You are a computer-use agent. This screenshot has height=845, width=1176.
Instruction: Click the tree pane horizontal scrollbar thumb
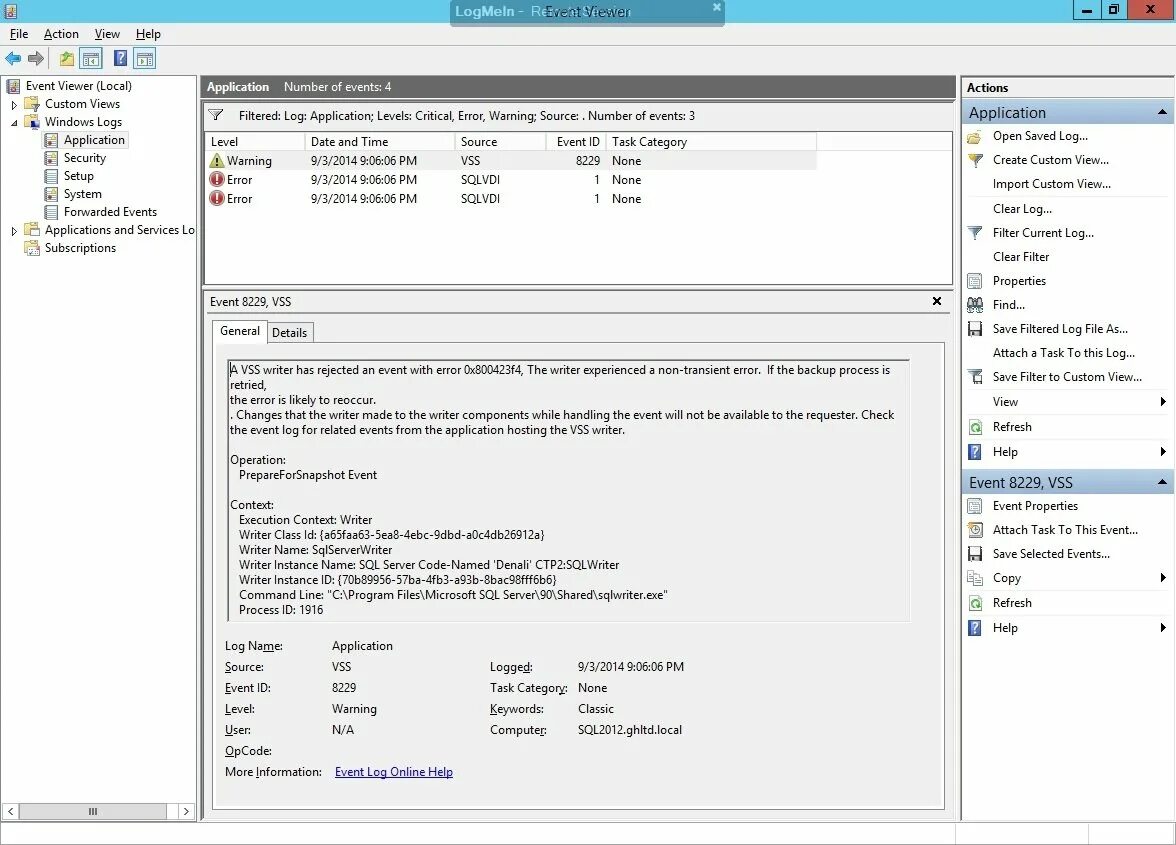92,811
